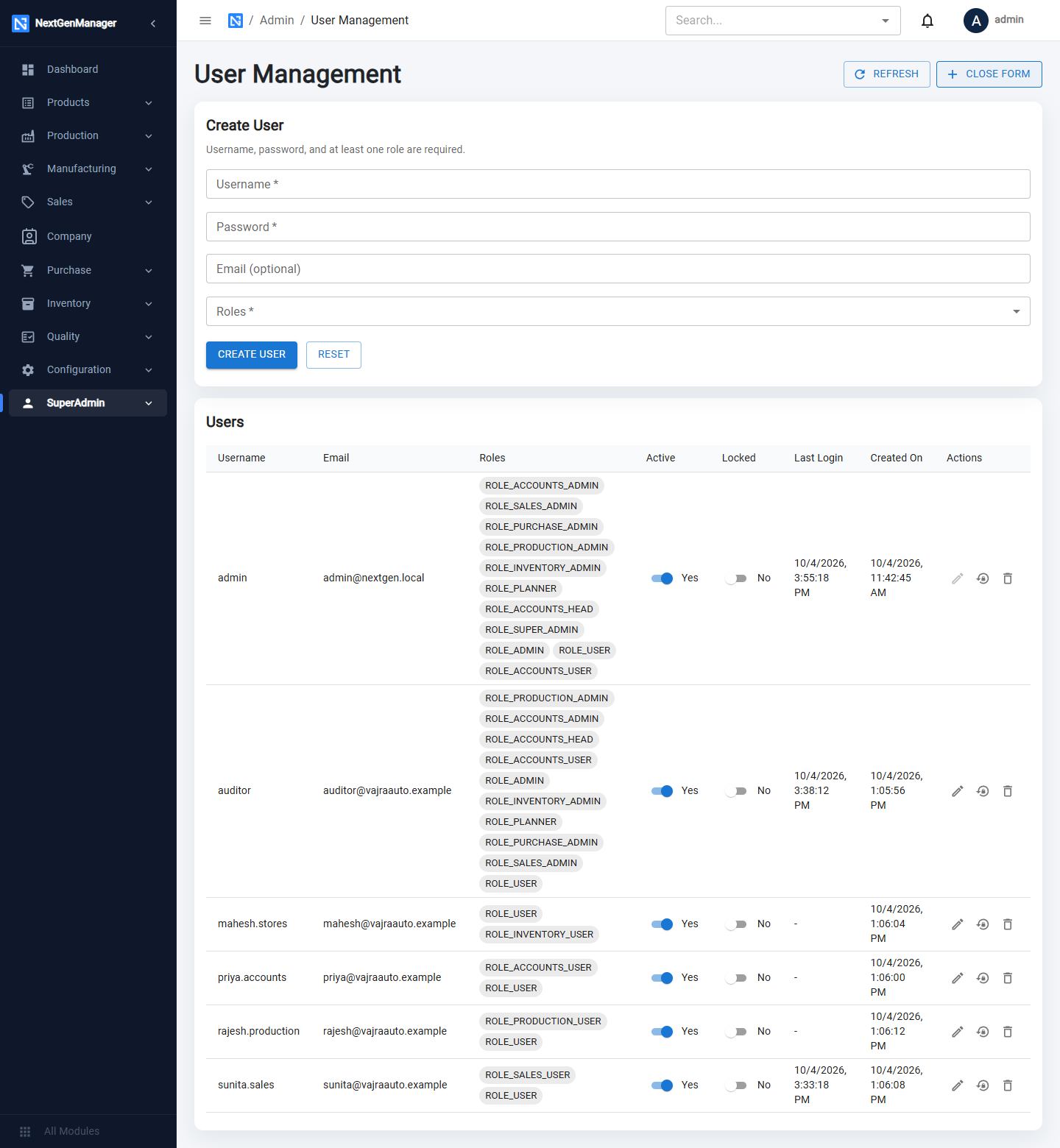
Task: Expand the Quality menu
Action: coord(88,336)
